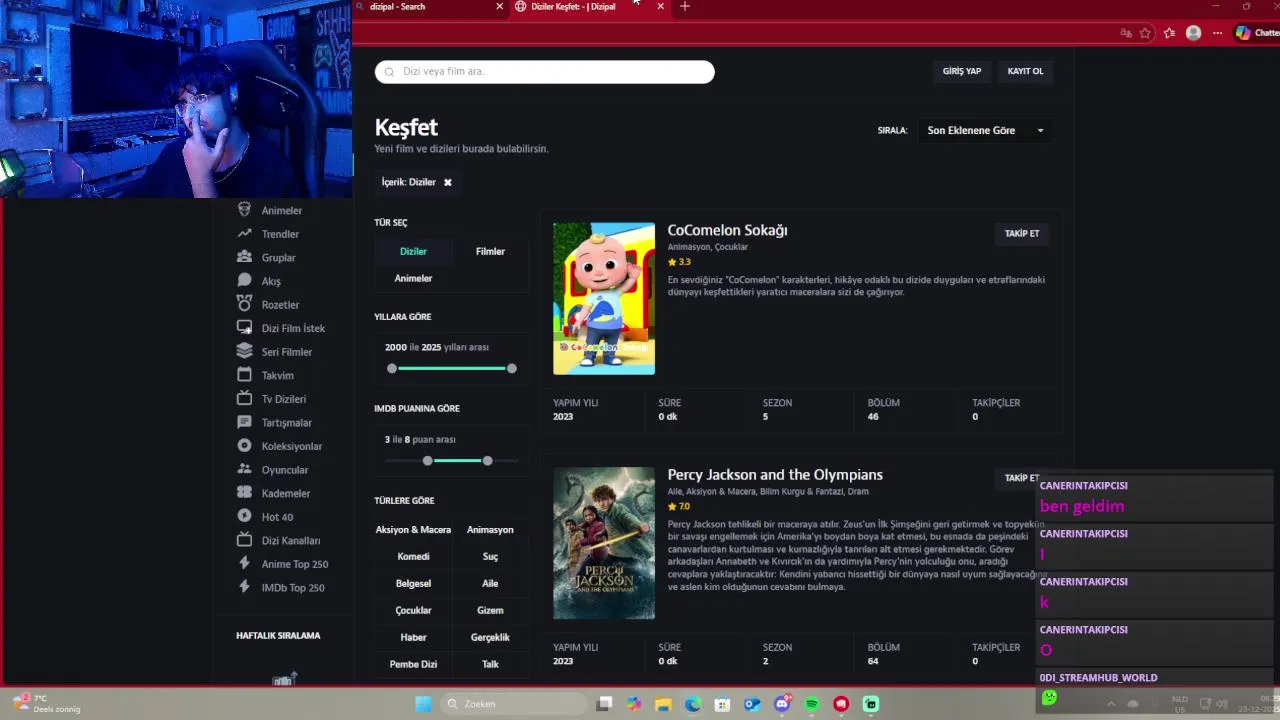1280x720 pixels.
Task: Open Percy Jackson and the Olympians title
Action: pyautogui.click(x=775, y=474)
